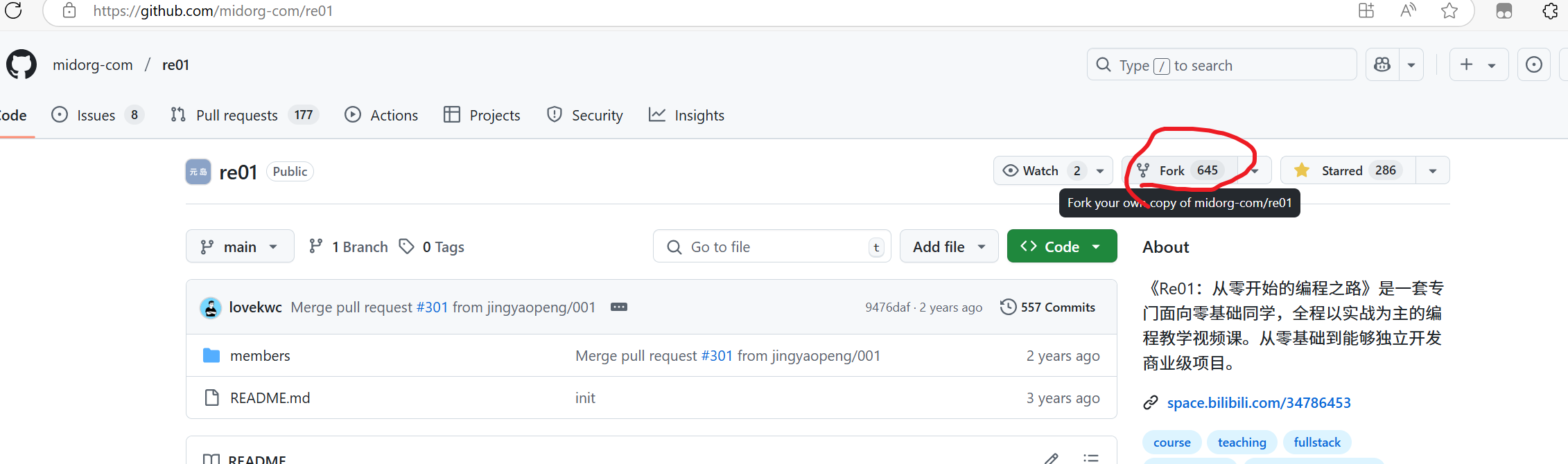View the 0 Tags link
1568x464 pixels.
coord(432,247)
